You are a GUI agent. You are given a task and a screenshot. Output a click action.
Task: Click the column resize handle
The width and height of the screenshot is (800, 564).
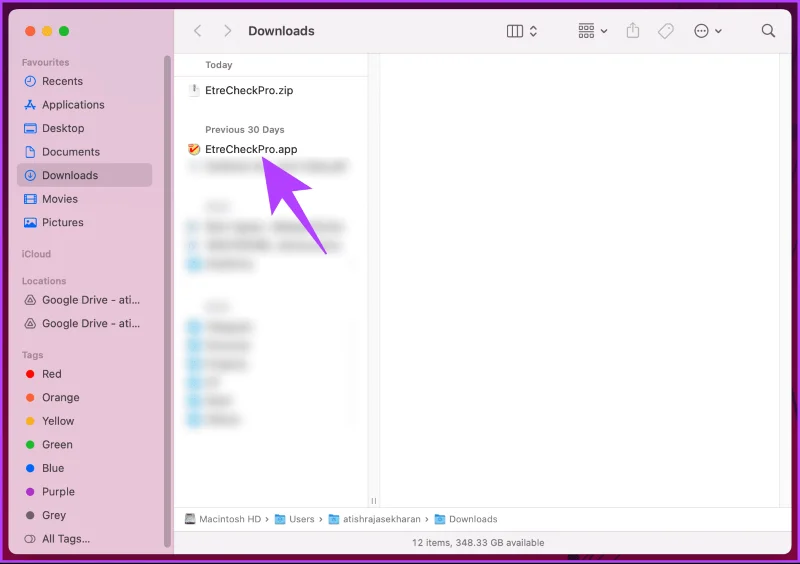[373, 501]
